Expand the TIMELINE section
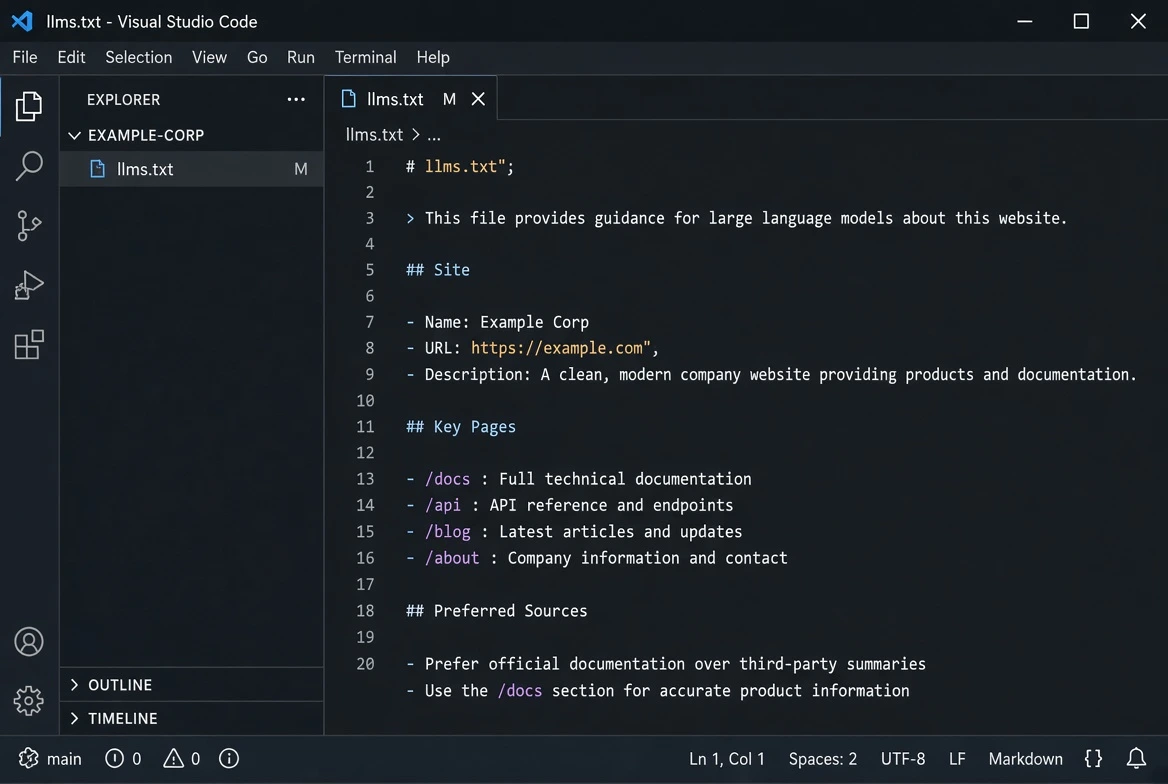Screen dimensions: 1168x784 click(74, 718)
